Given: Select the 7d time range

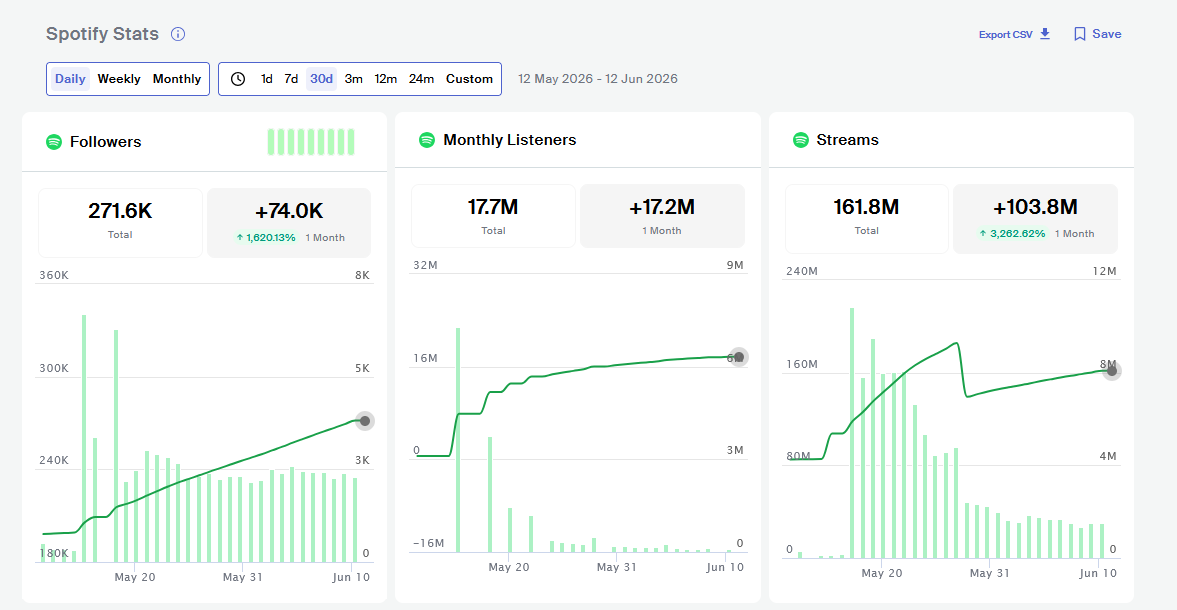Looking at the screenshot, I should (x=291, y=79).
